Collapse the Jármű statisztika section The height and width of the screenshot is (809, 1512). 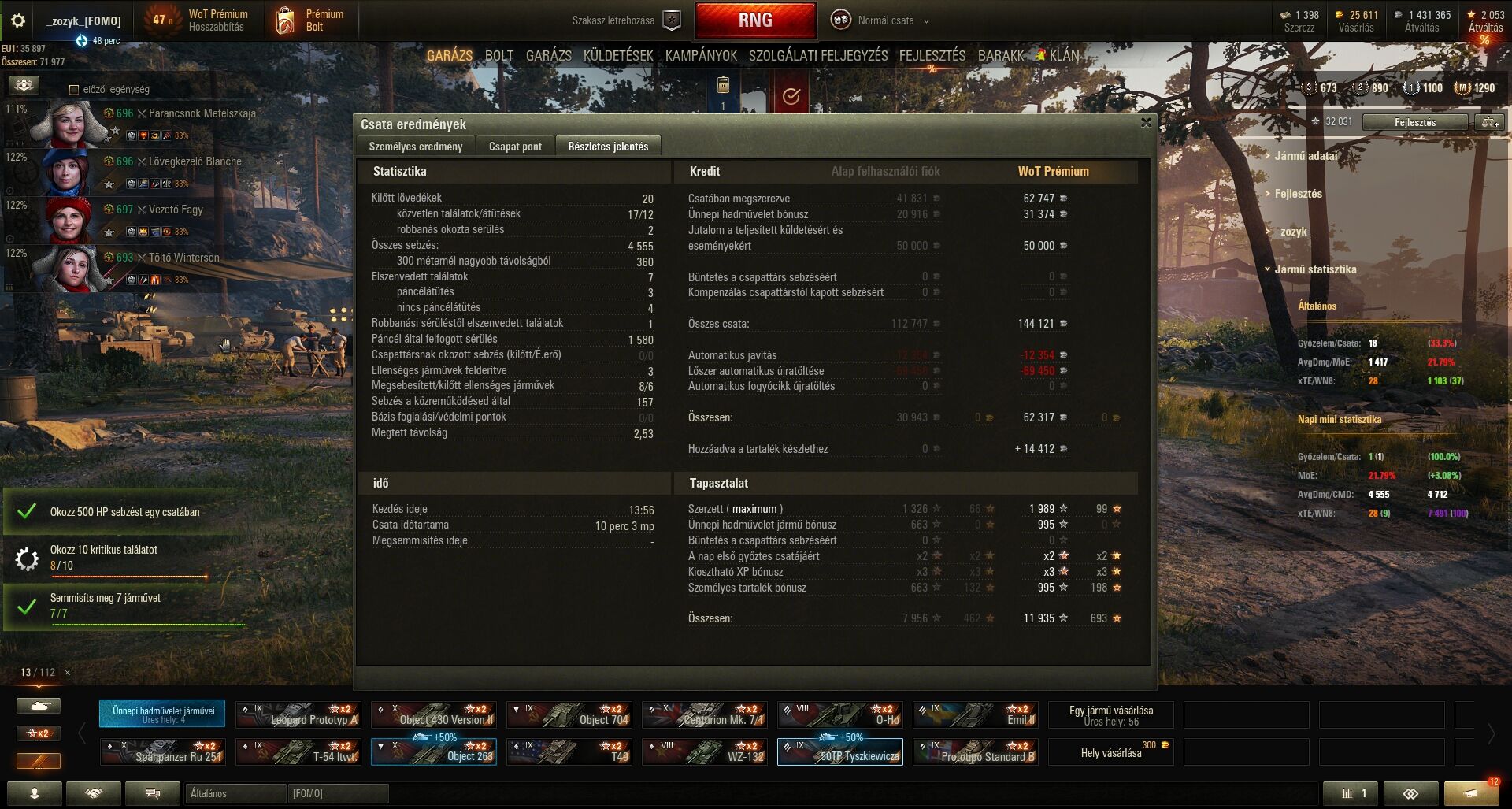(1311, 269)
